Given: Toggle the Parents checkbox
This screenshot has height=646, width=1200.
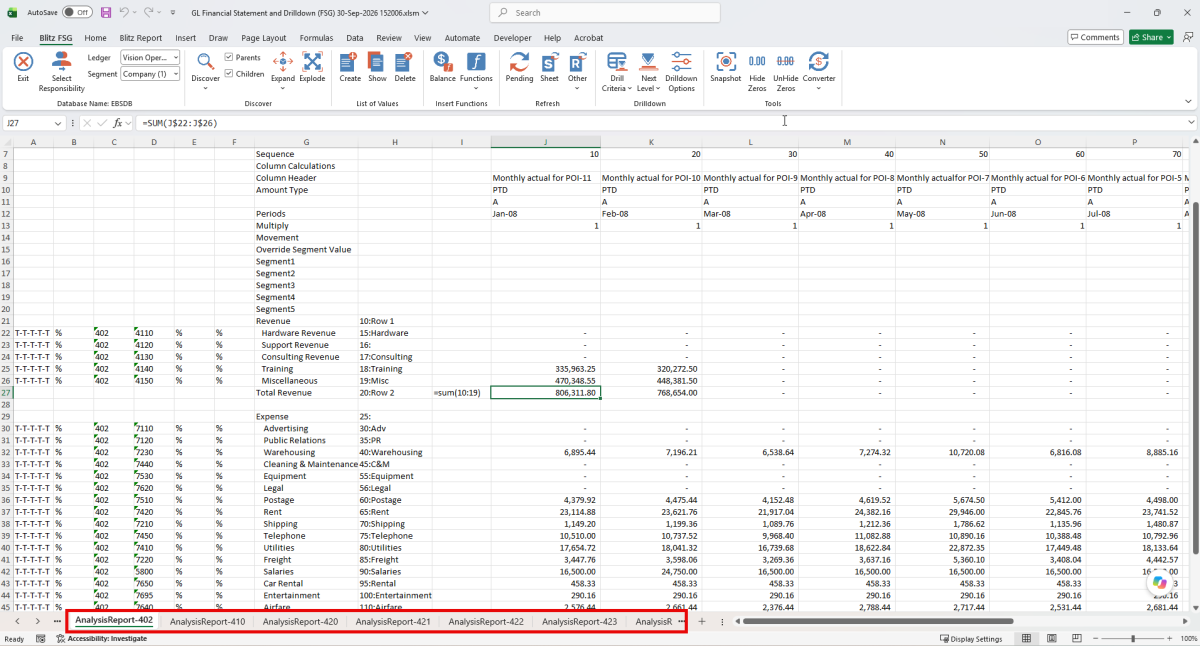Looking at the screenshot, I should (x=230, y=58).
